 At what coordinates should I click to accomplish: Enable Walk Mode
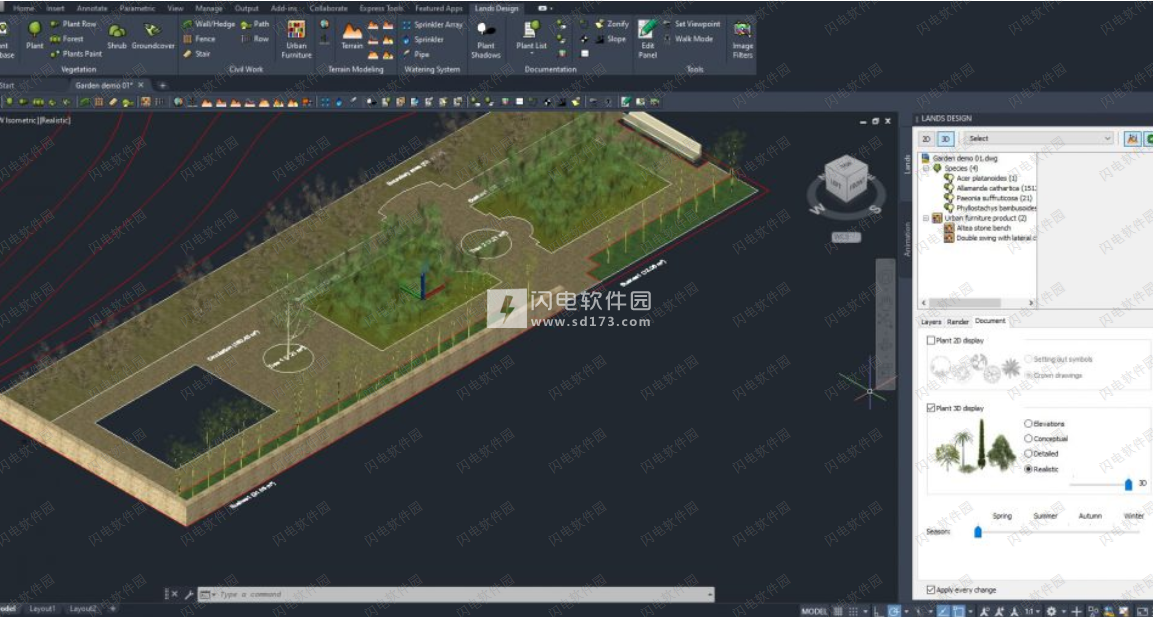pyautogui.click(x=688, y=39)
